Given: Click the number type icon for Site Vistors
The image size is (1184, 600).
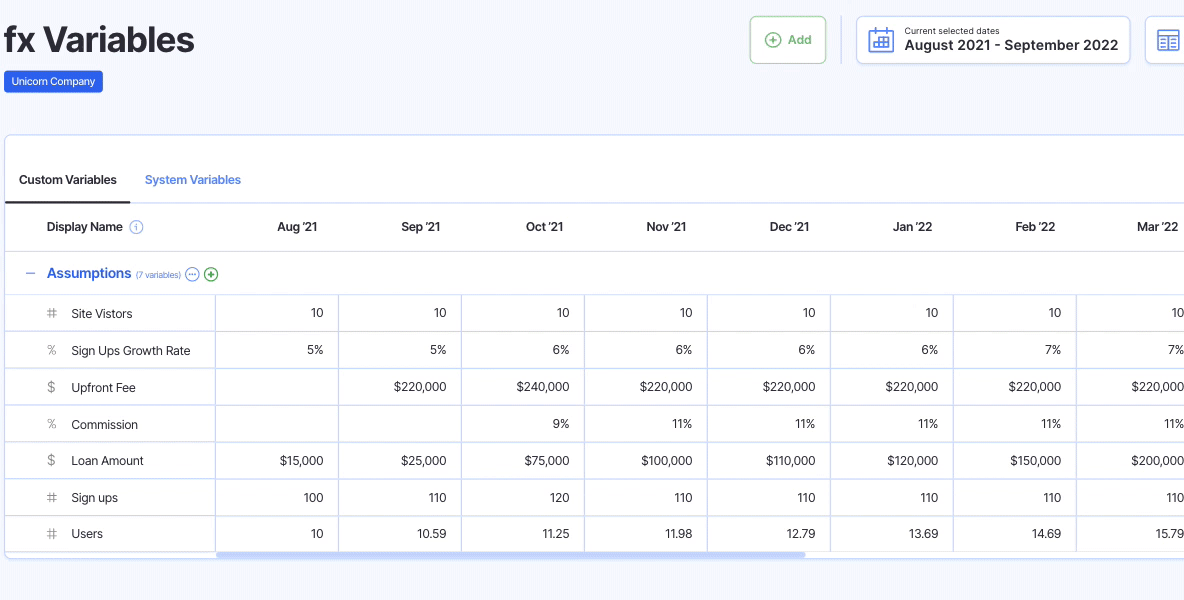Looking at the screenshot, I should [x=52, y=314].
